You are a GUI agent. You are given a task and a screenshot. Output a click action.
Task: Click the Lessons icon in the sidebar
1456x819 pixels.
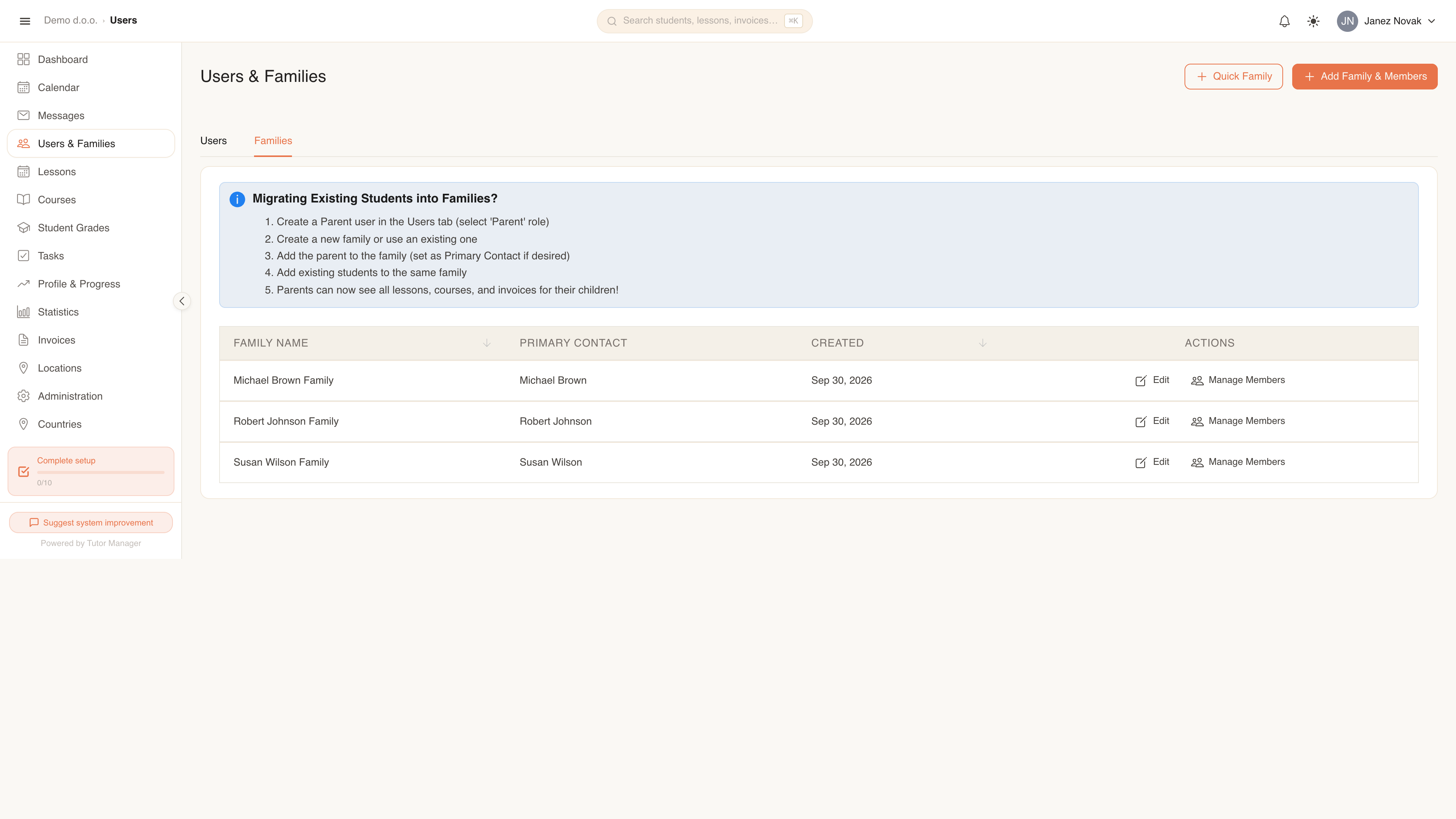pos(23,172)
